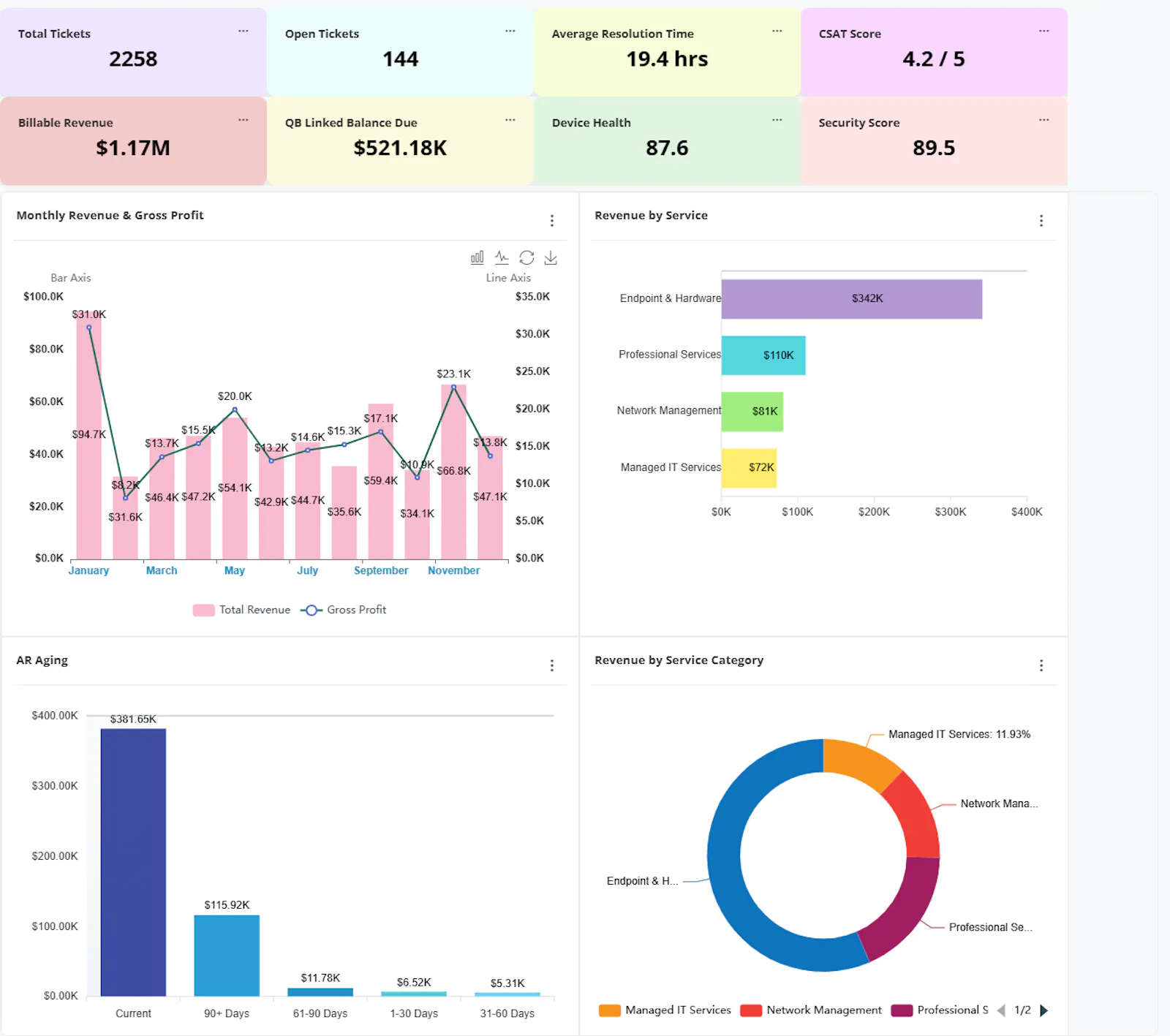Toggle Professional Services legend entry in donut chart
Screen dimensions: 1170x1036
coord(940,1010)
